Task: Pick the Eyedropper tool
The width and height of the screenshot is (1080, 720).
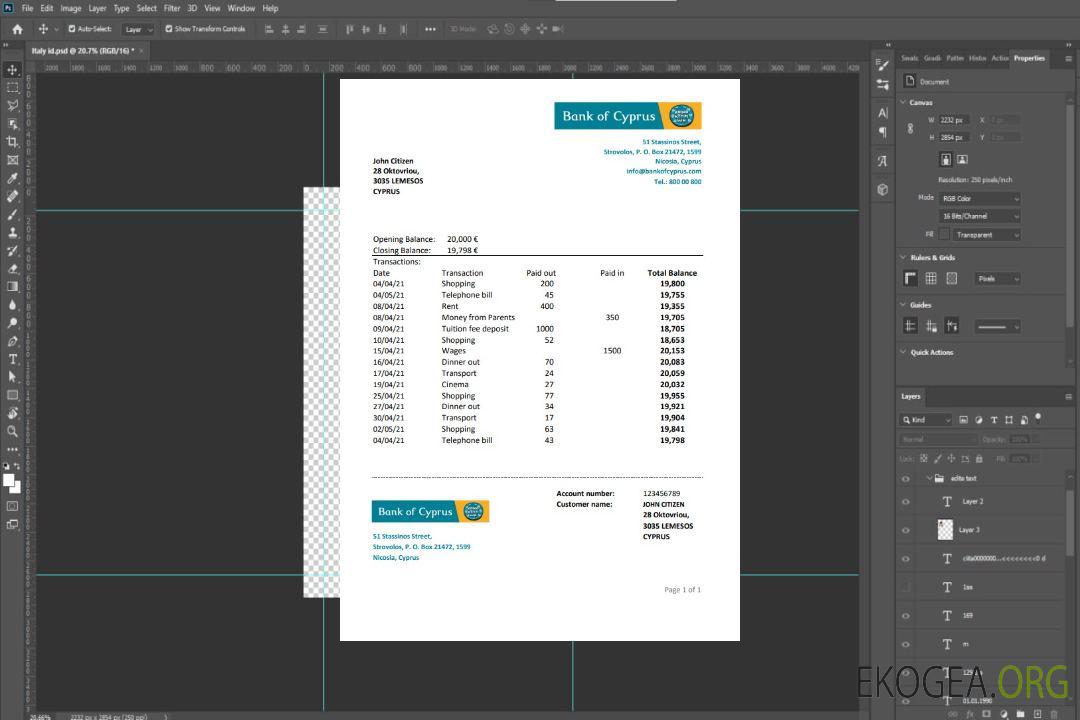Action: coord(13,178)
